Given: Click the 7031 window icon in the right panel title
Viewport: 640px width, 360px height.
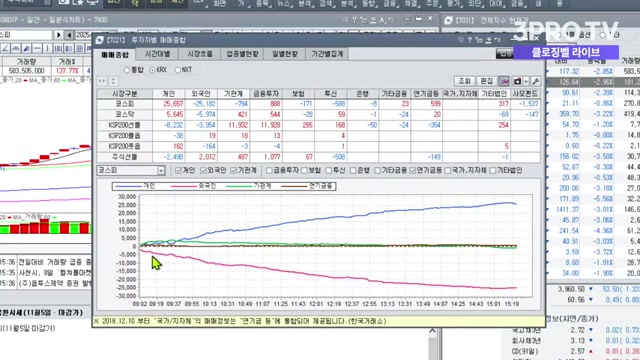Looking at the screenshot, I should pos(449,20).
